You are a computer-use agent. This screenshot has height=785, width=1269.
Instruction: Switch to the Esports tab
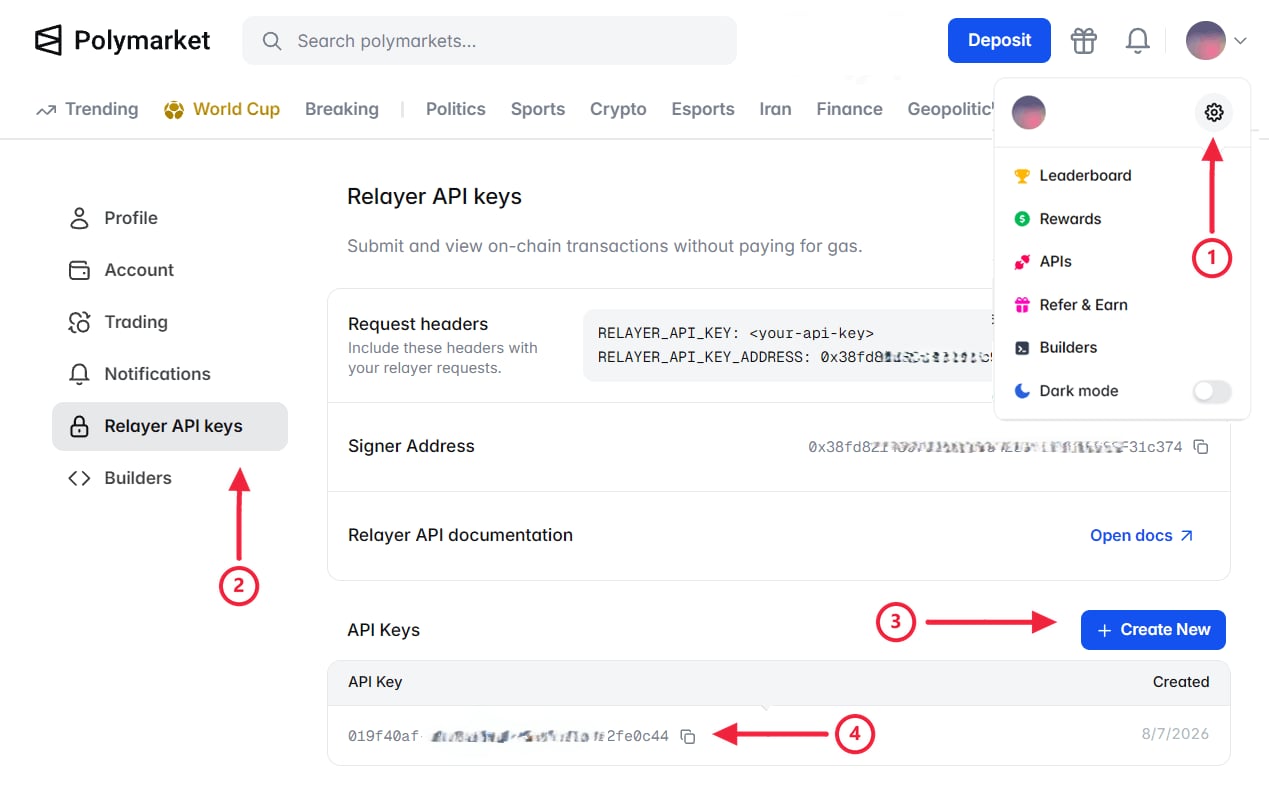click(703, 109)
